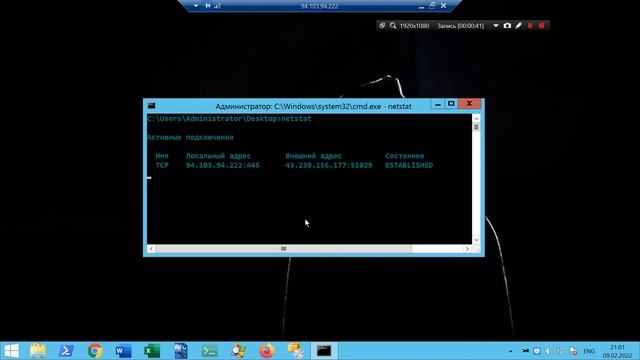Click the netstat command text in the prompt

[296, 118]
